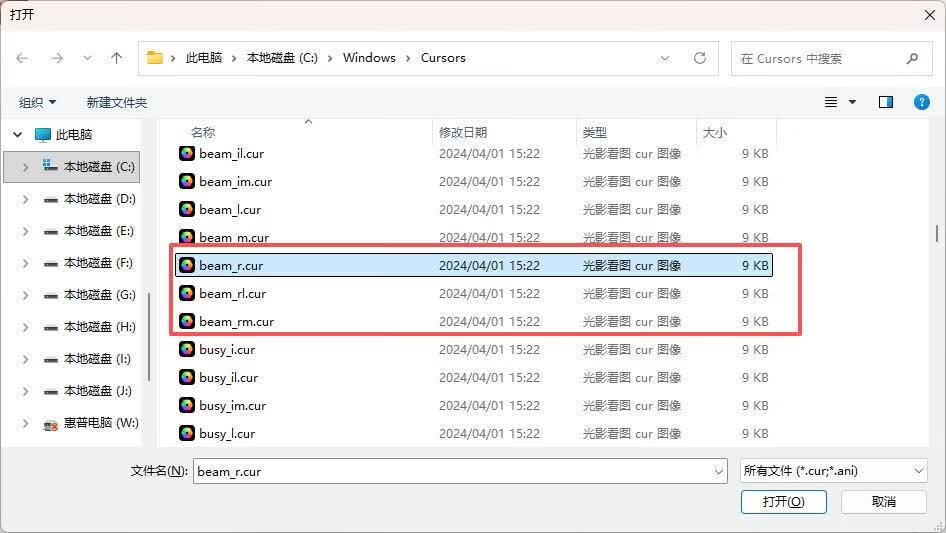946x533 pixels.
Task: Click the magnifier search icon
Action: (912, 59)
